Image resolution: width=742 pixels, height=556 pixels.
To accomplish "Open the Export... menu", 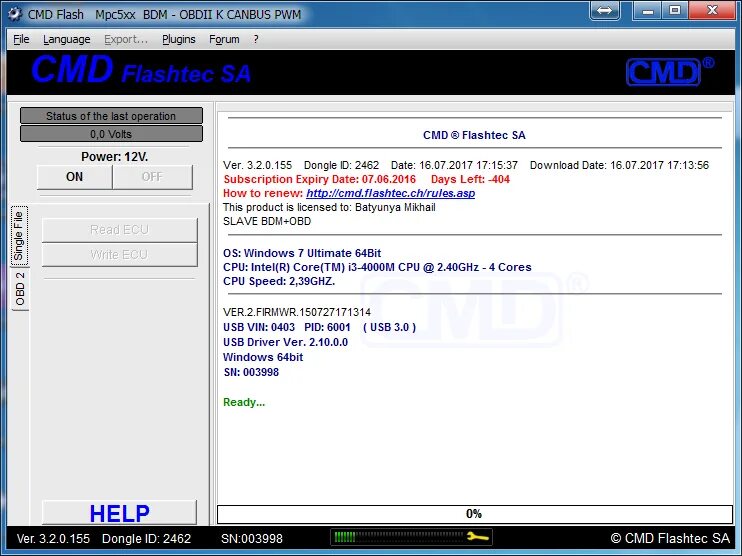I will (x=126, y=39).
